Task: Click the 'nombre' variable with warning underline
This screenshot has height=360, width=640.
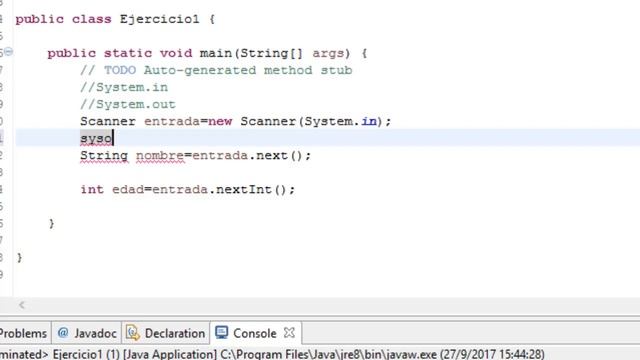Action: 160,156
